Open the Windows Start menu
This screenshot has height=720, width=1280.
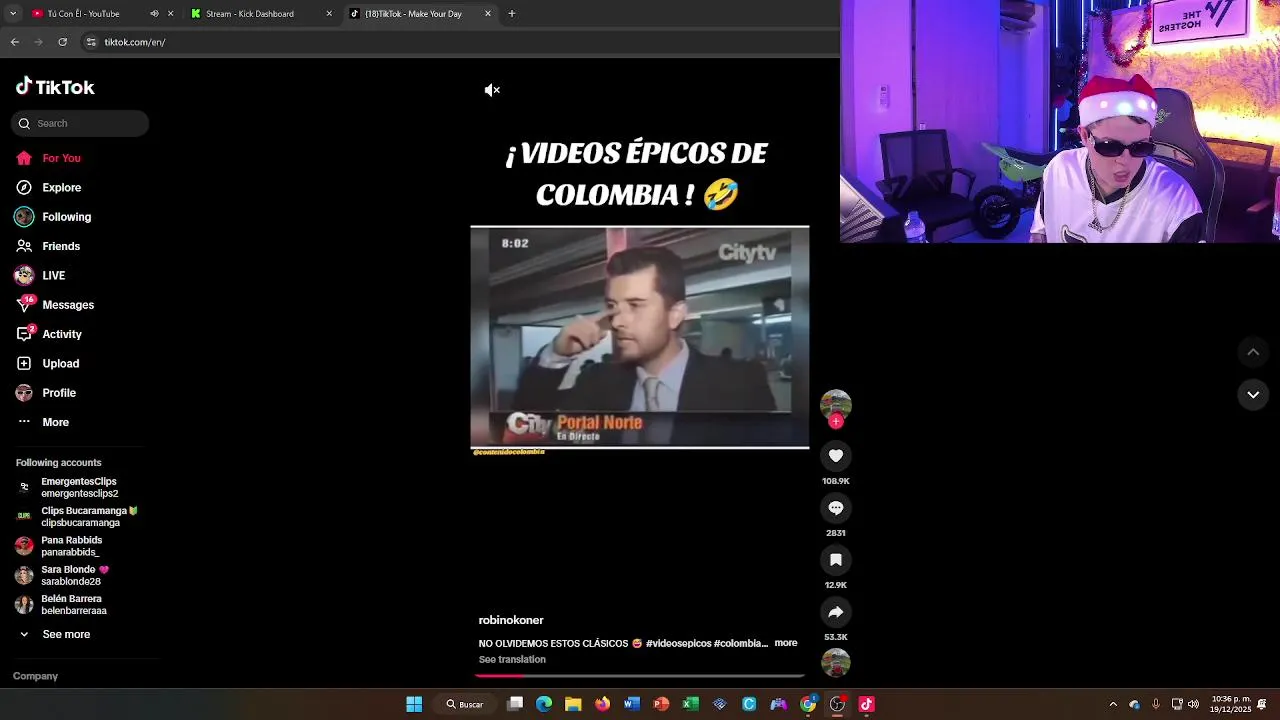coord(414,704)
